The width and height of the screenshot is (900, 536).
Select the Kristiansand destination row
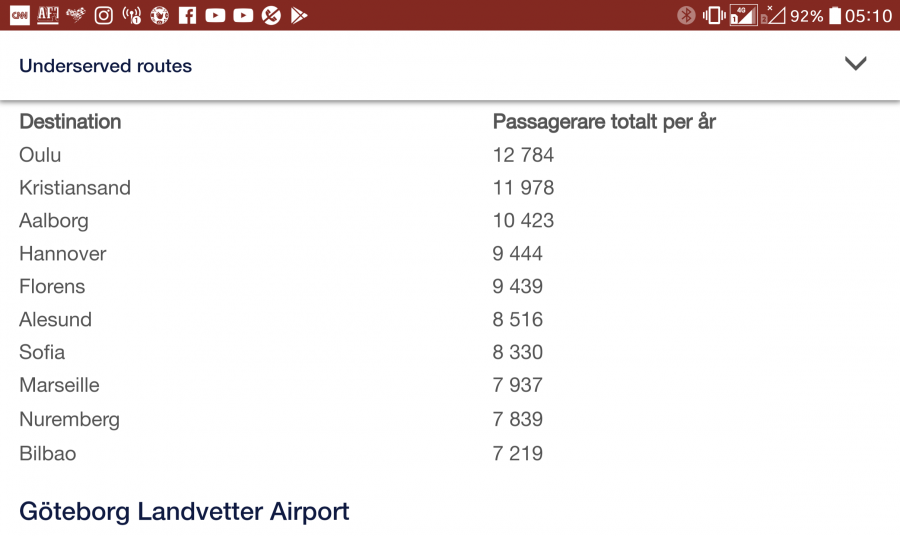[75, 188]
